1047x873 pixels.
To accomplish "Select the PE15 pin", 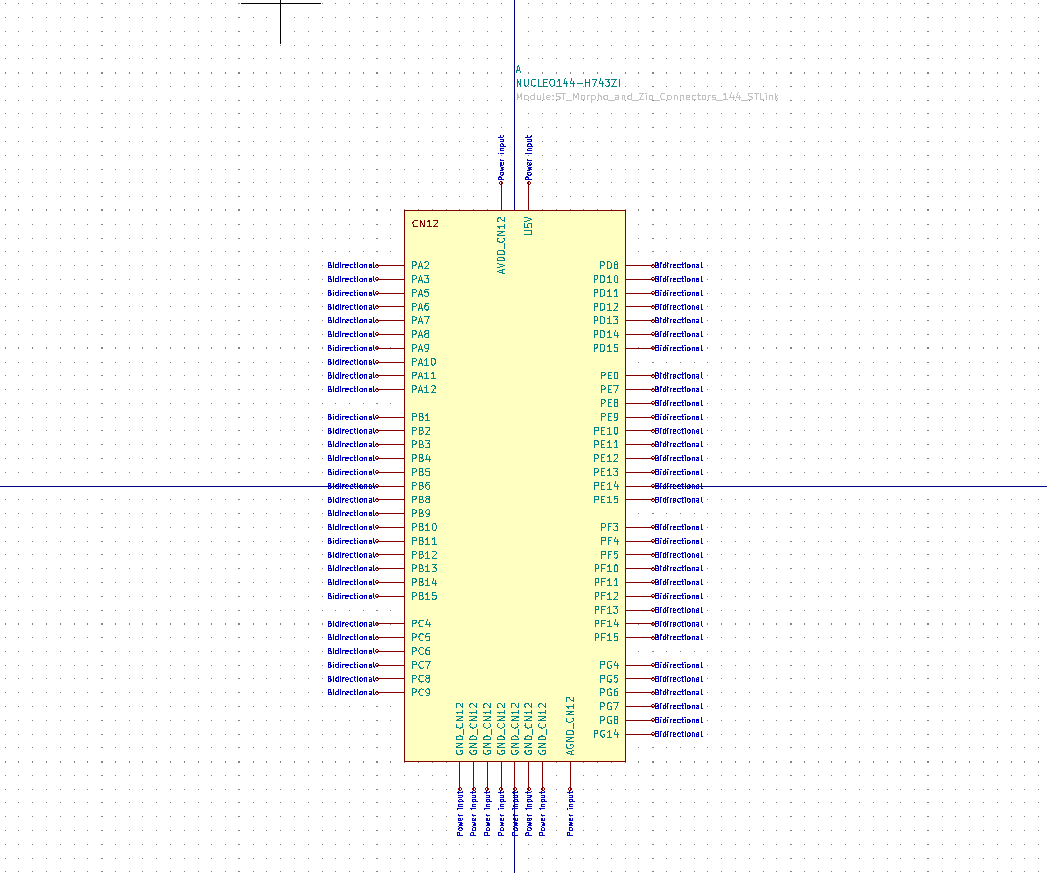I will 607,499.
